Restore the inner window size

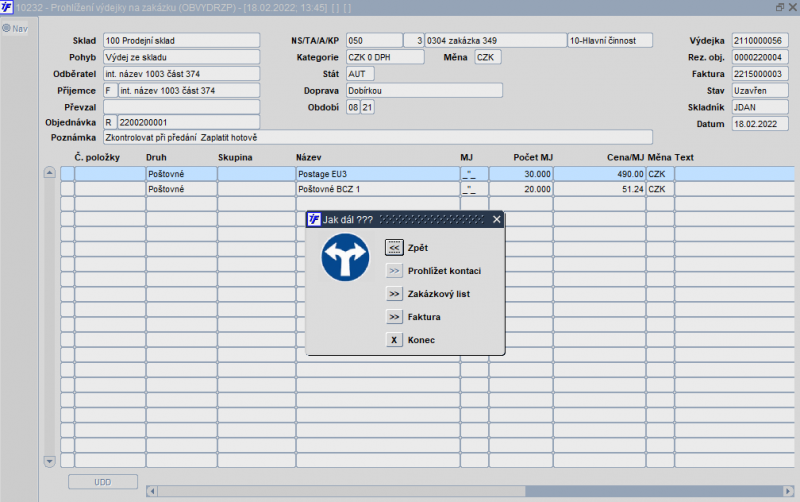(x=780, y=7)
